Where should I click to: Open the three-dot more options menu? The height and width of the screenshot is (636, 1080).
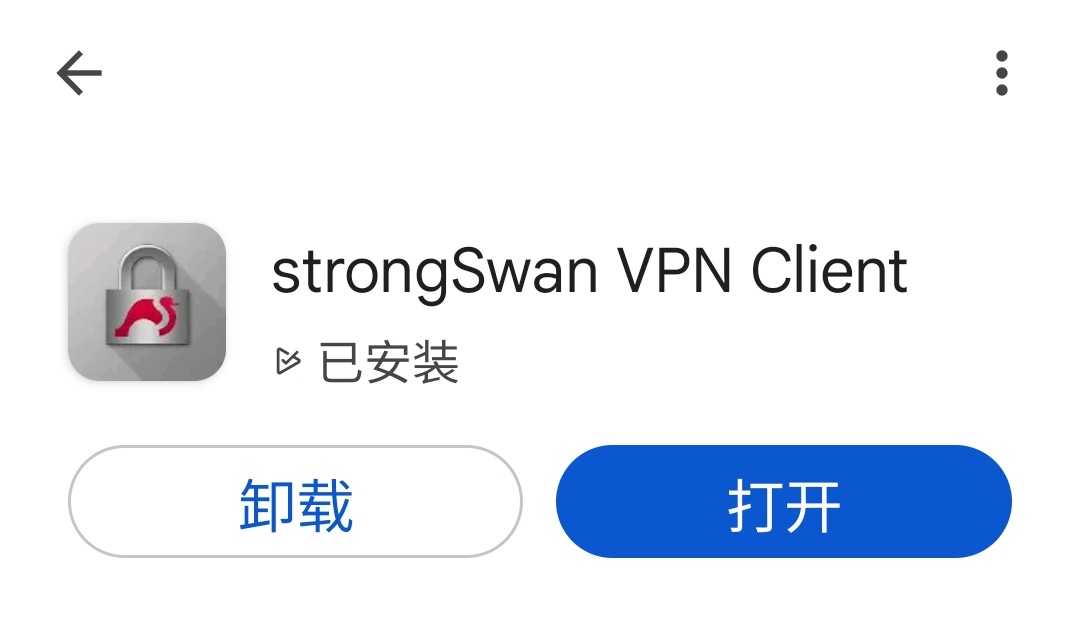(x=1002, y=72)
